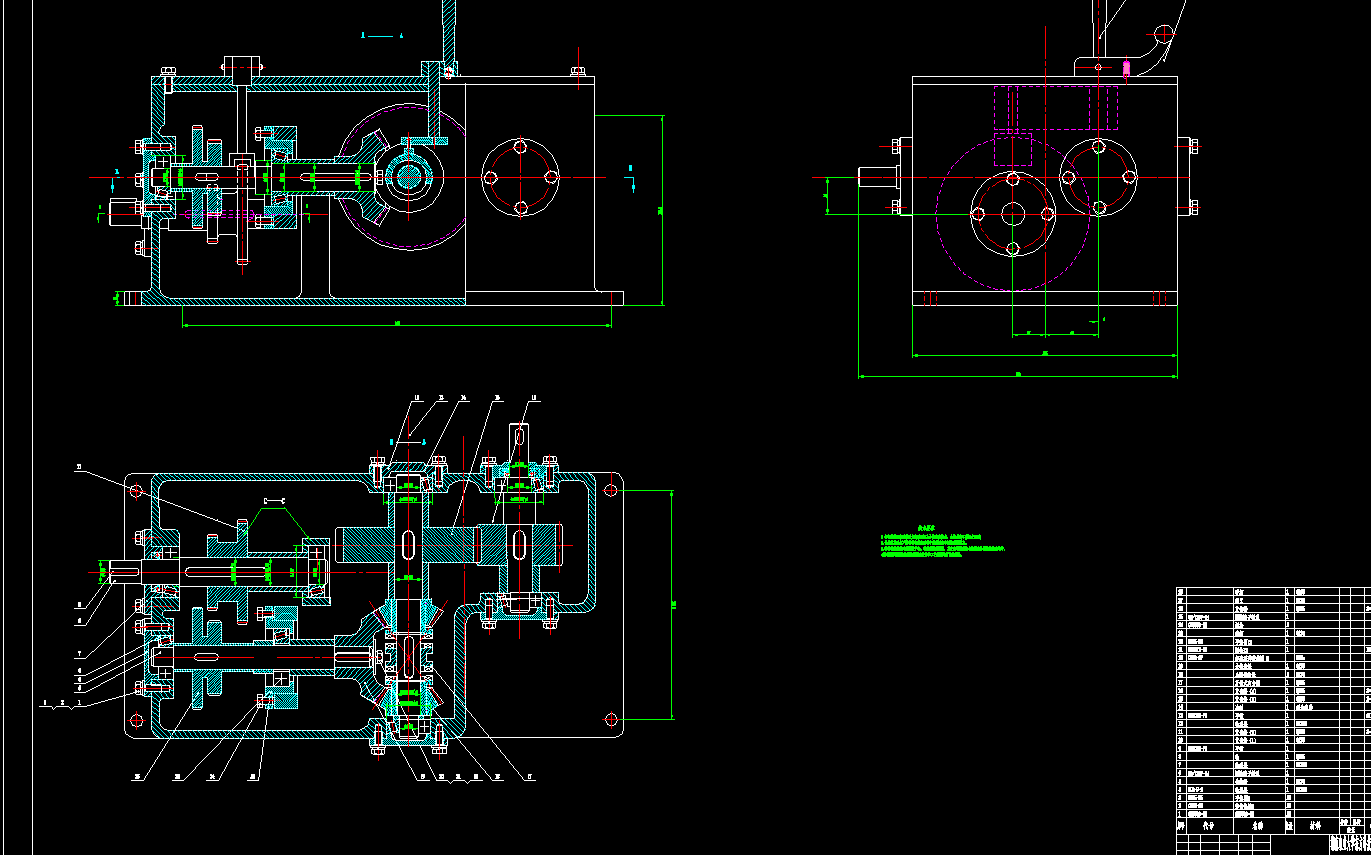This screenshot has width=1371, height=855.
Task: Click the parts list table in the bottom-right corner
Action: click(x=1273, y=720)
